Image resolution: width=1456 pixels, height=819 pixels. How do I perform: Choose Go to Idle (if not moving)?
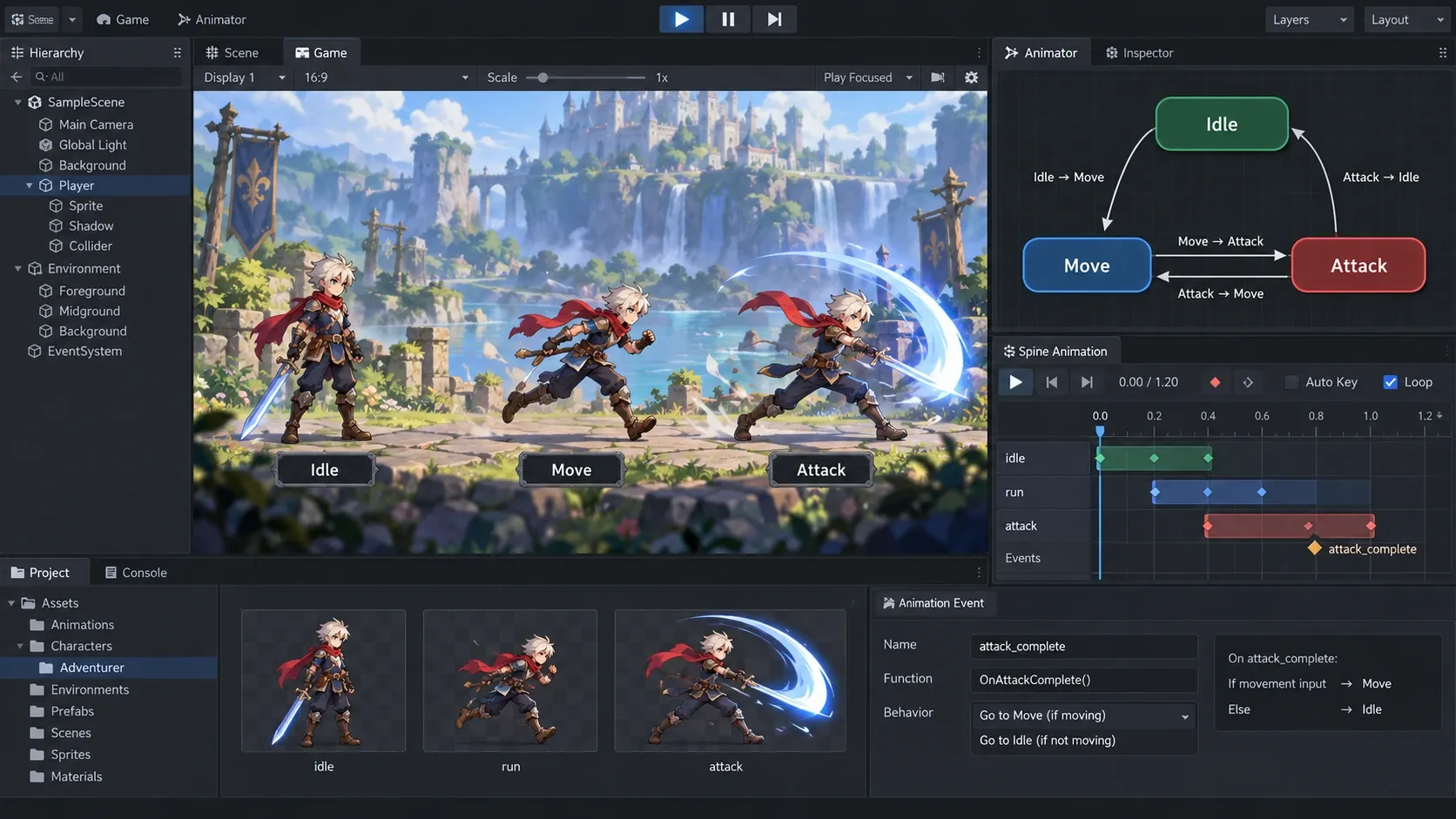pos(1083,741)
